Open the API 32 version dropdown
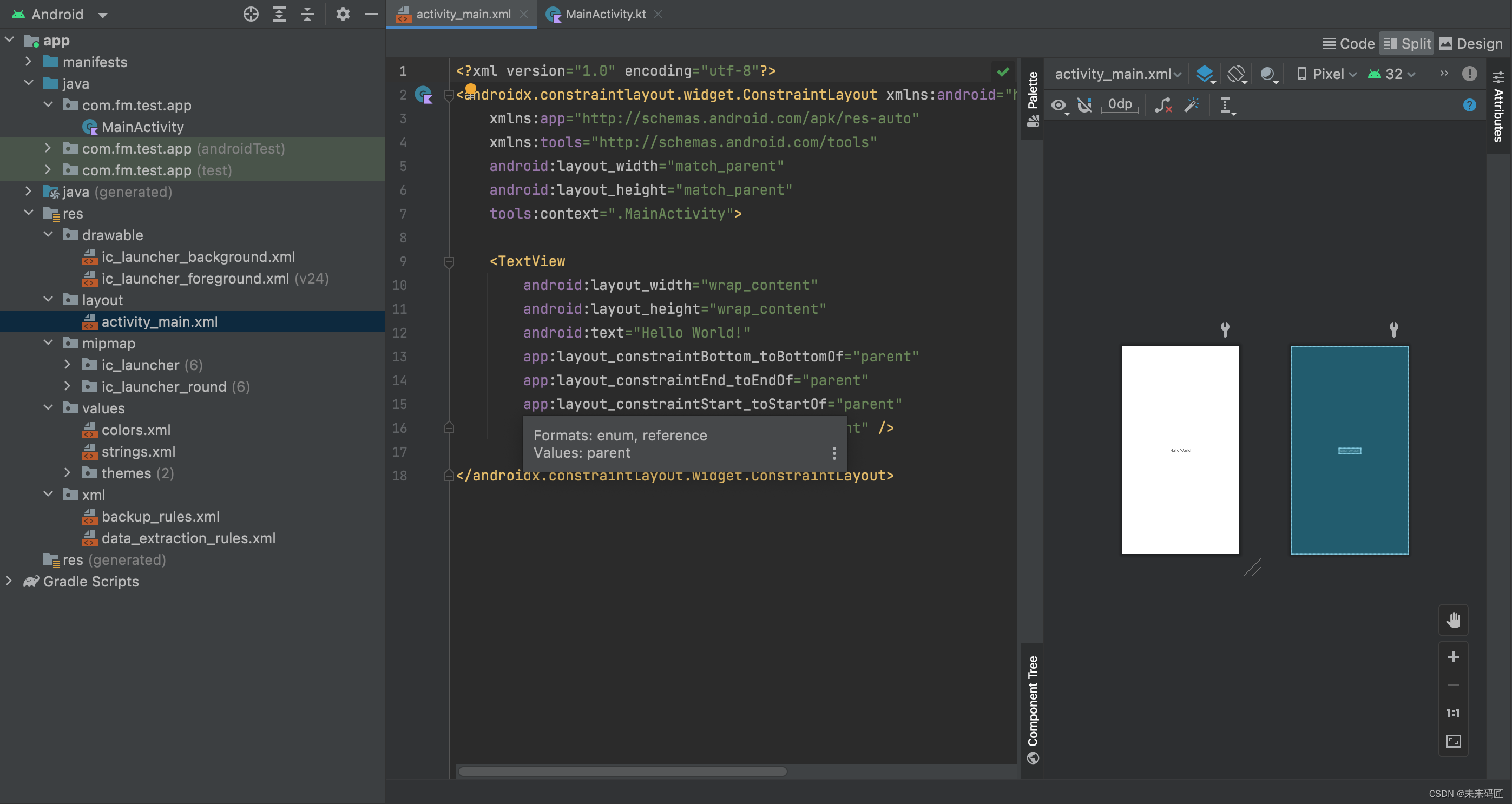The height and width of the screenshot is (804, 1512). 1392,74
